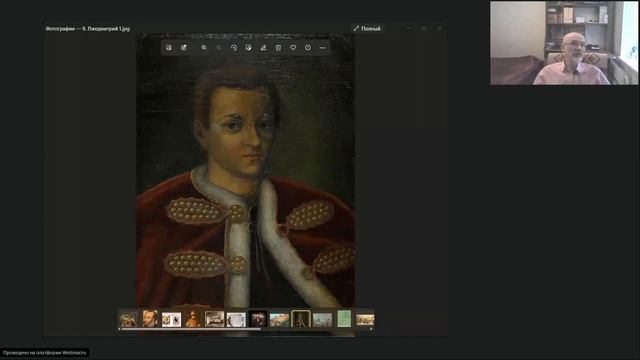Select the currently highlighted portrait thumbnail in the filmstrip
Image resolution: width=640 pixels, height=360 pixels.
coord(301,319)
